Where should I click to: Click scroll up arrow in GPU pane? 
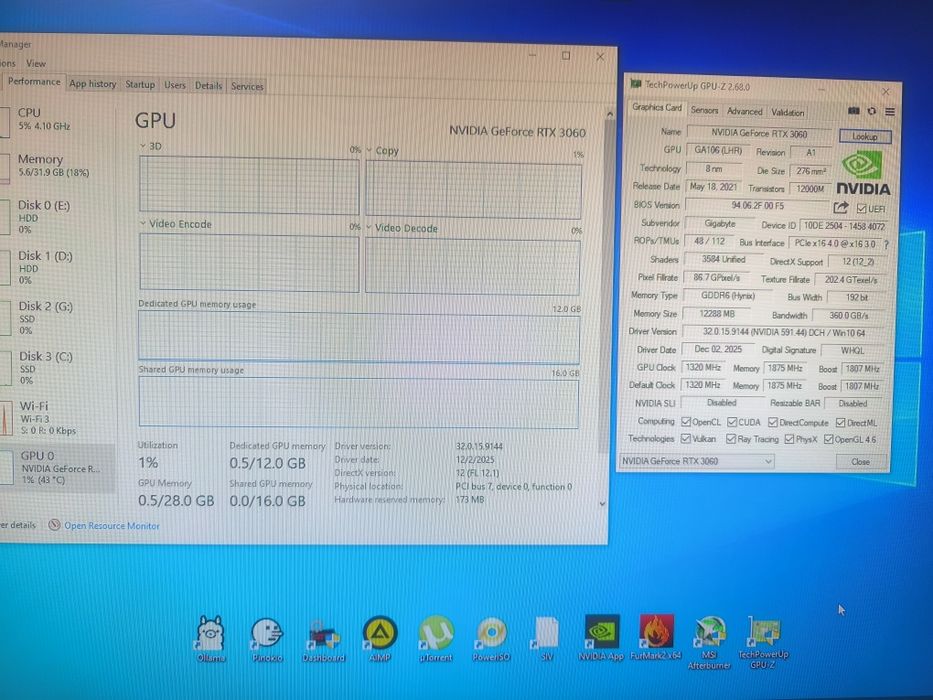(609, 114)
